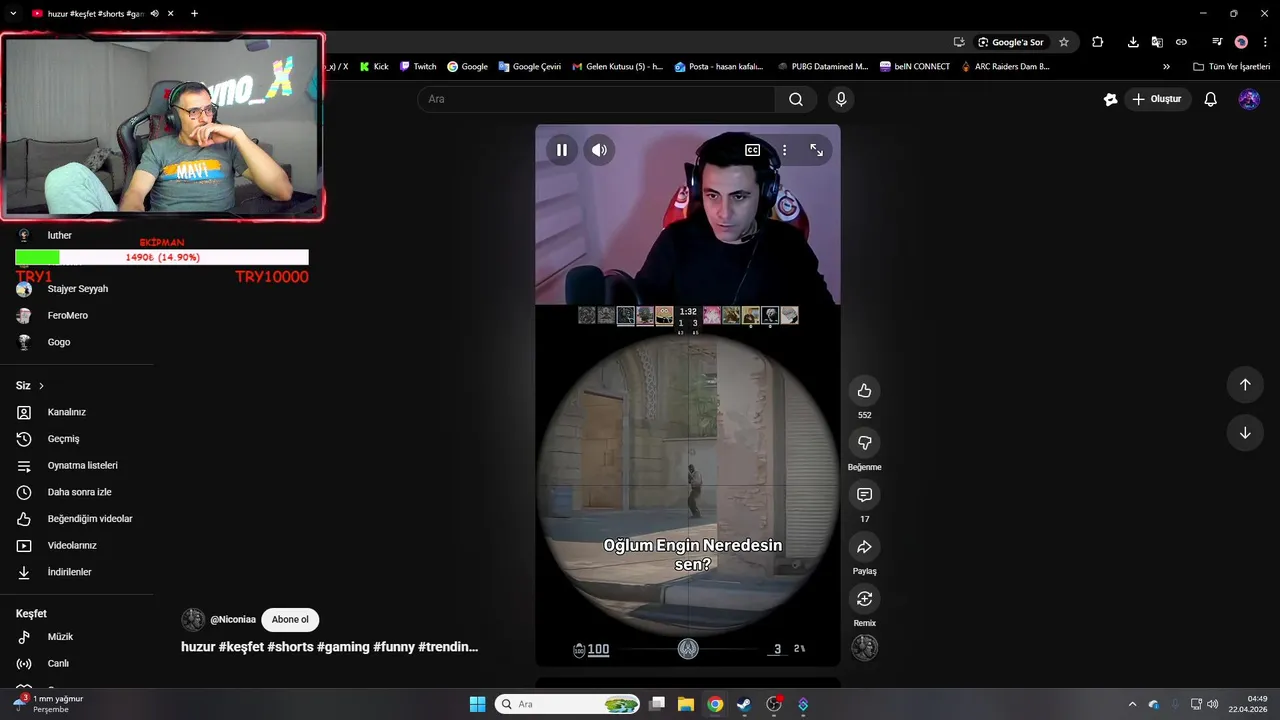Viewport: 1280px width, 720px height.
Task: Enter fullscreen on the Shorts player
Action: click(x=817, y=150)
